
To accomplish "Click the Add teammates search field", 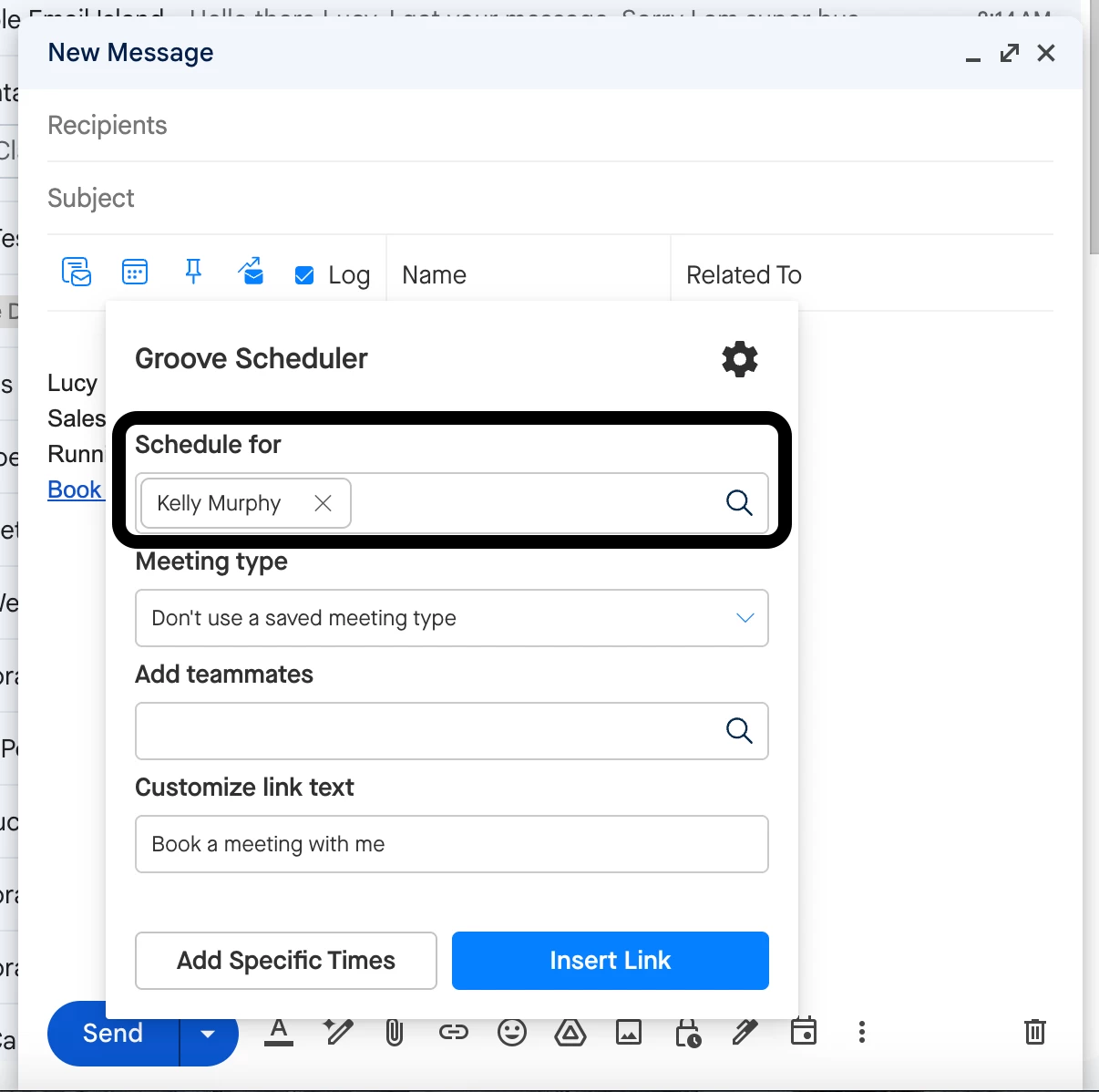I will [x=452, y=731].
